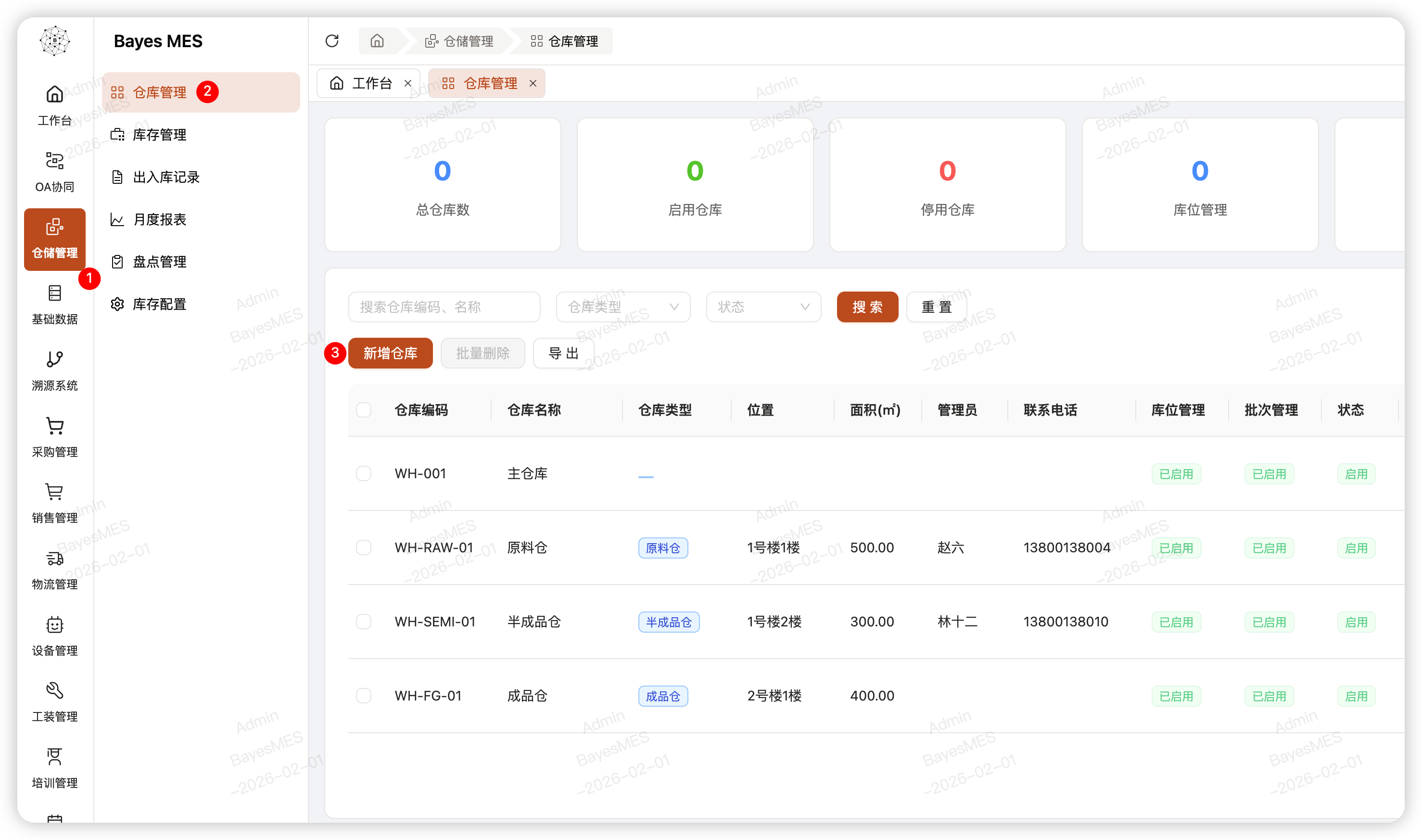The image size is (1422, 840).
Task: Click the 新增仓库 add warehouse button
Action: pyautogui.click(x=391, y=353)
